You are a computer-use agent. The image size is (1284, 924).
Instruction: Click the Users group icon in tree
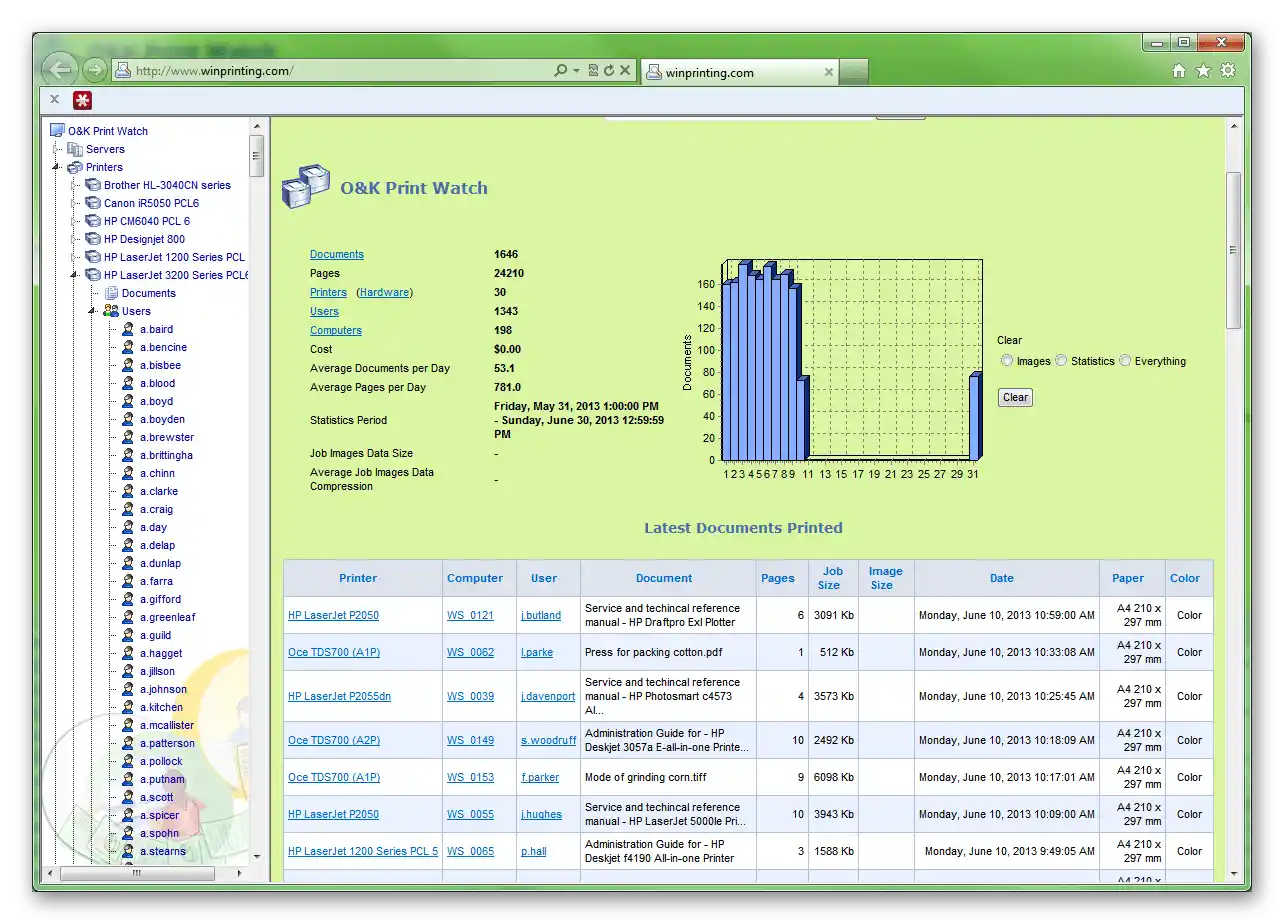111,311
